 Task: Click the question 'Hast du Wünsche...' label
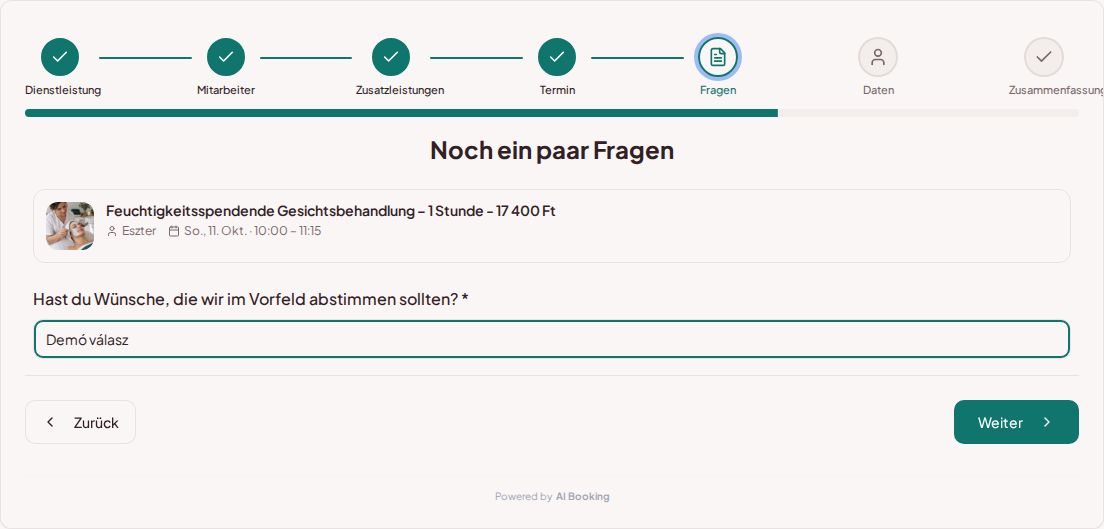251,299
